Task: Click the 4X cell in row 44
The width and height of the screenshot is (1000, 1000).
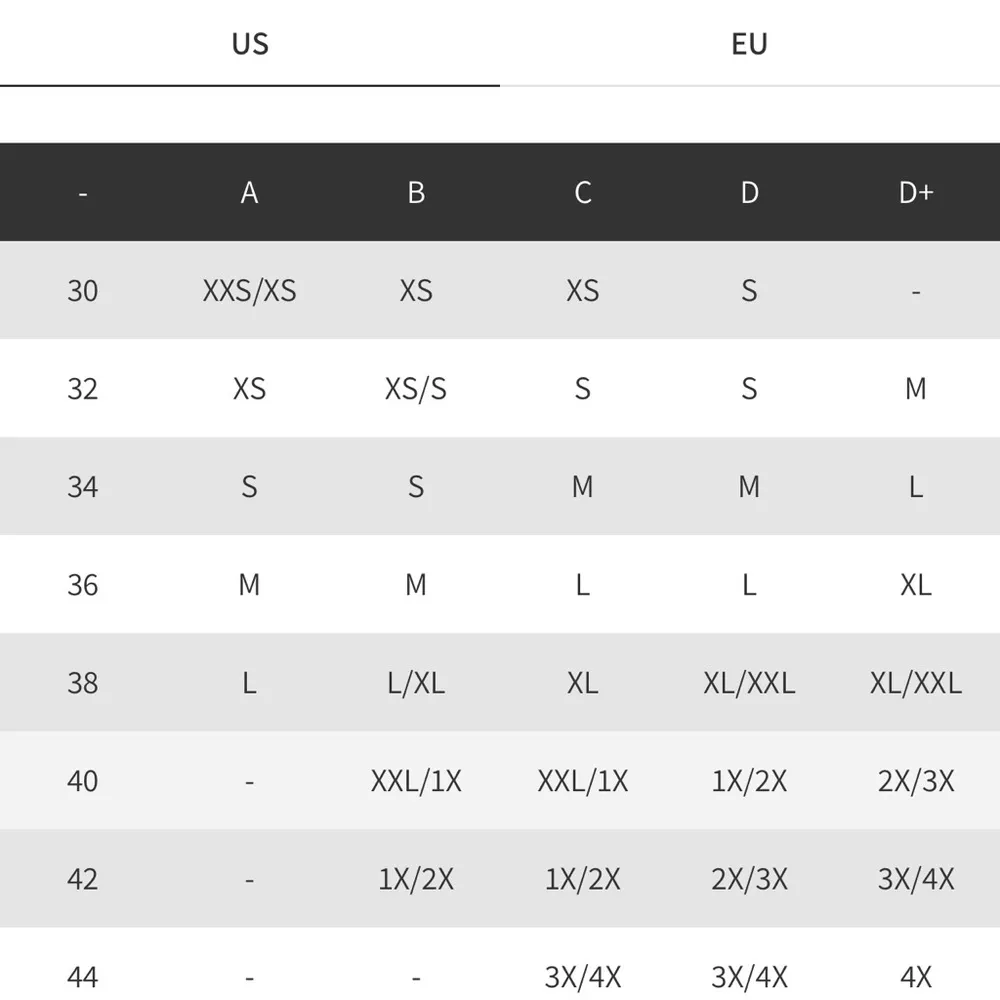Action: tap(916, 976)
